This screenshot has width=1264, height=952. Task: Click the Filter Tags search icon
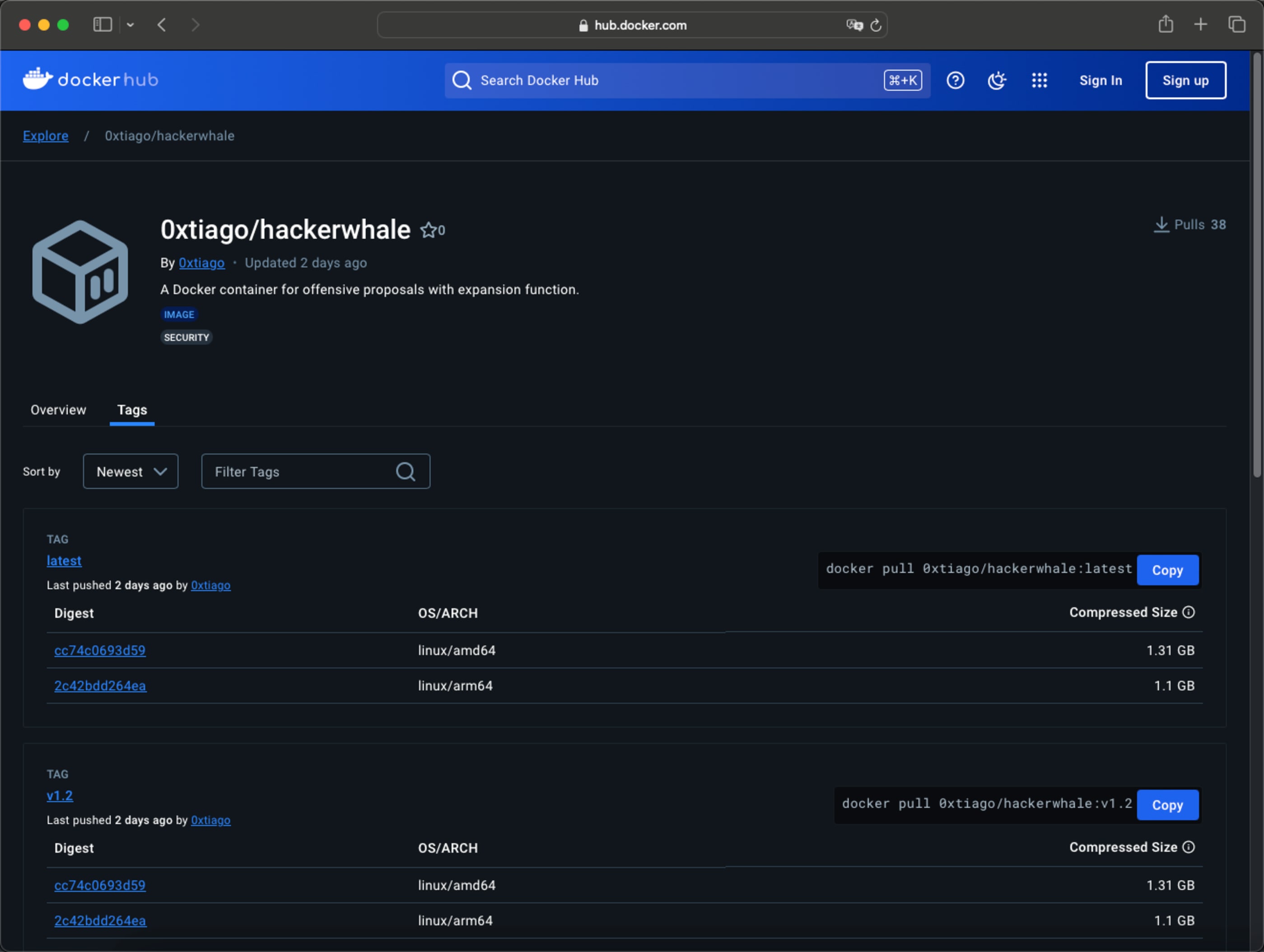pos(405,471)
